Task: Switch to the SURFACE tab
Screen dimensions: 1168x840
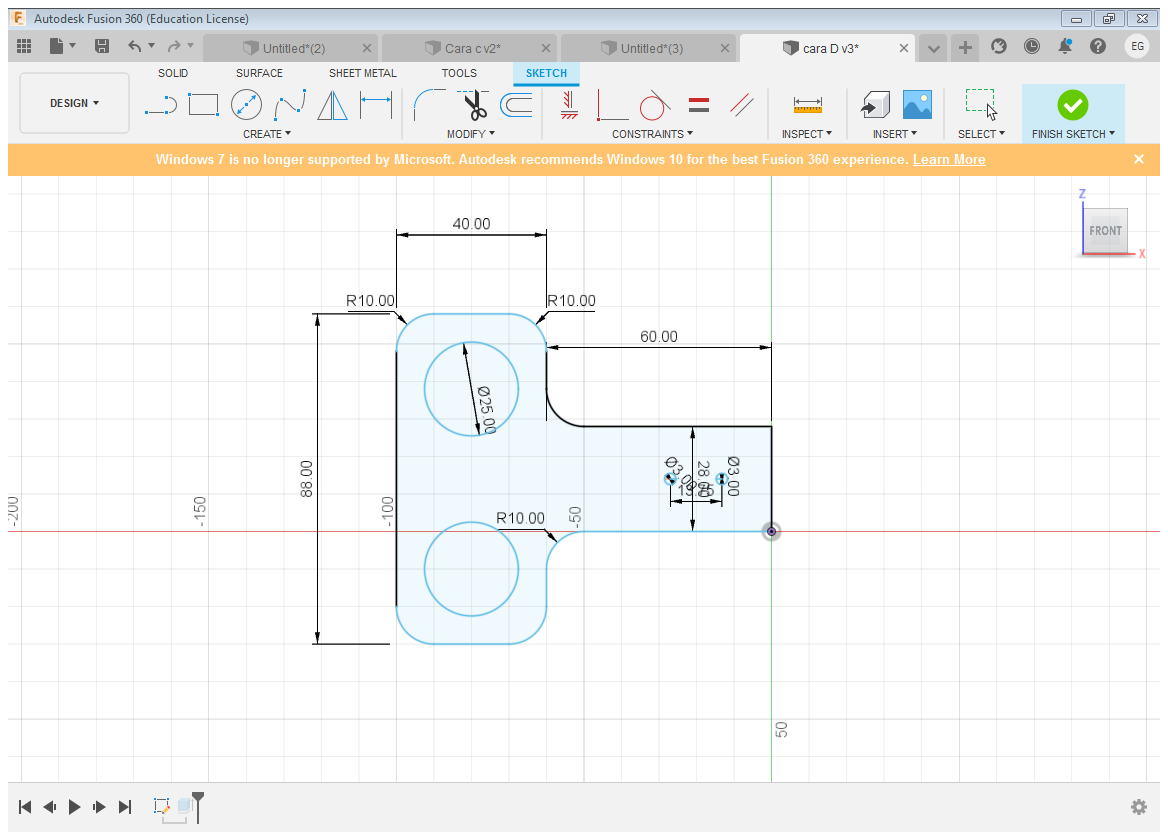Action: click(259, 73)
